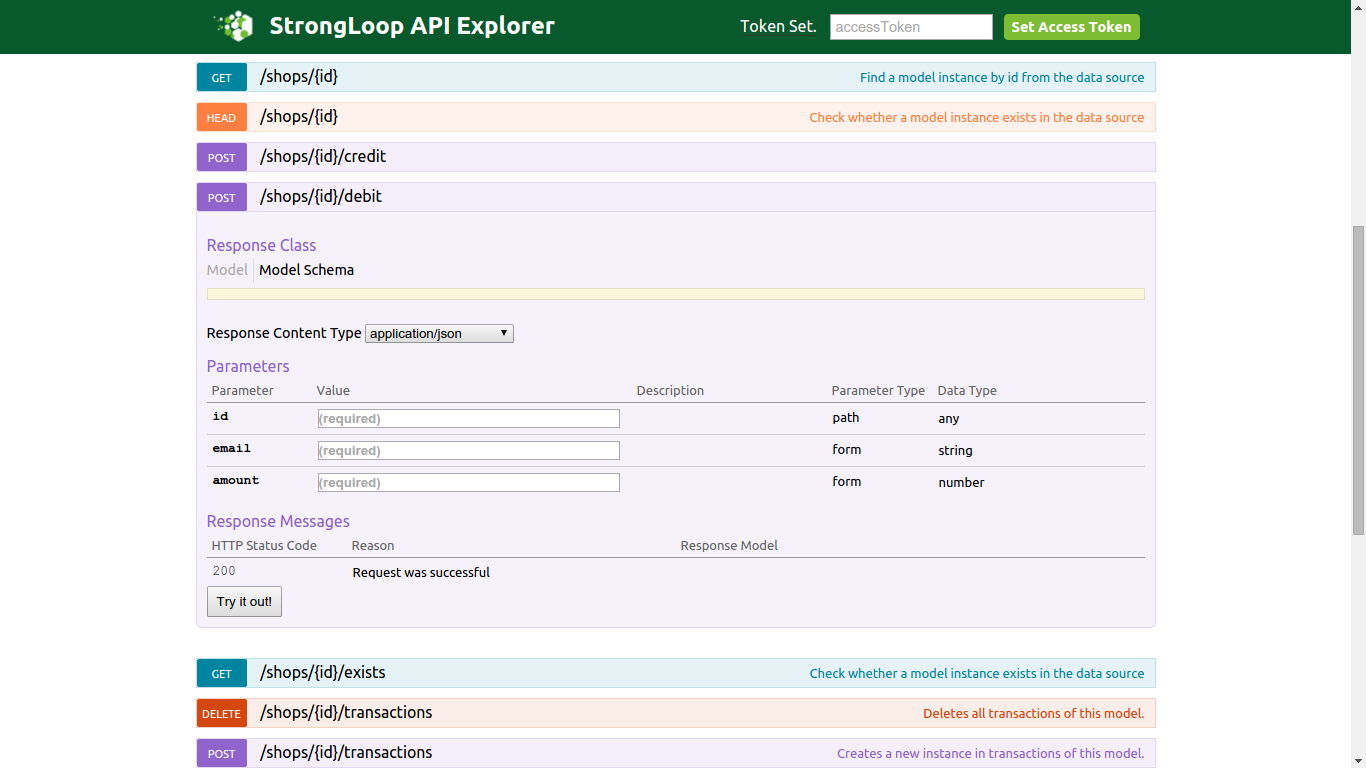Click 'Deletes all transactions of this model' description
This screenshot has height=768, width=1366.
(1033, 713)
